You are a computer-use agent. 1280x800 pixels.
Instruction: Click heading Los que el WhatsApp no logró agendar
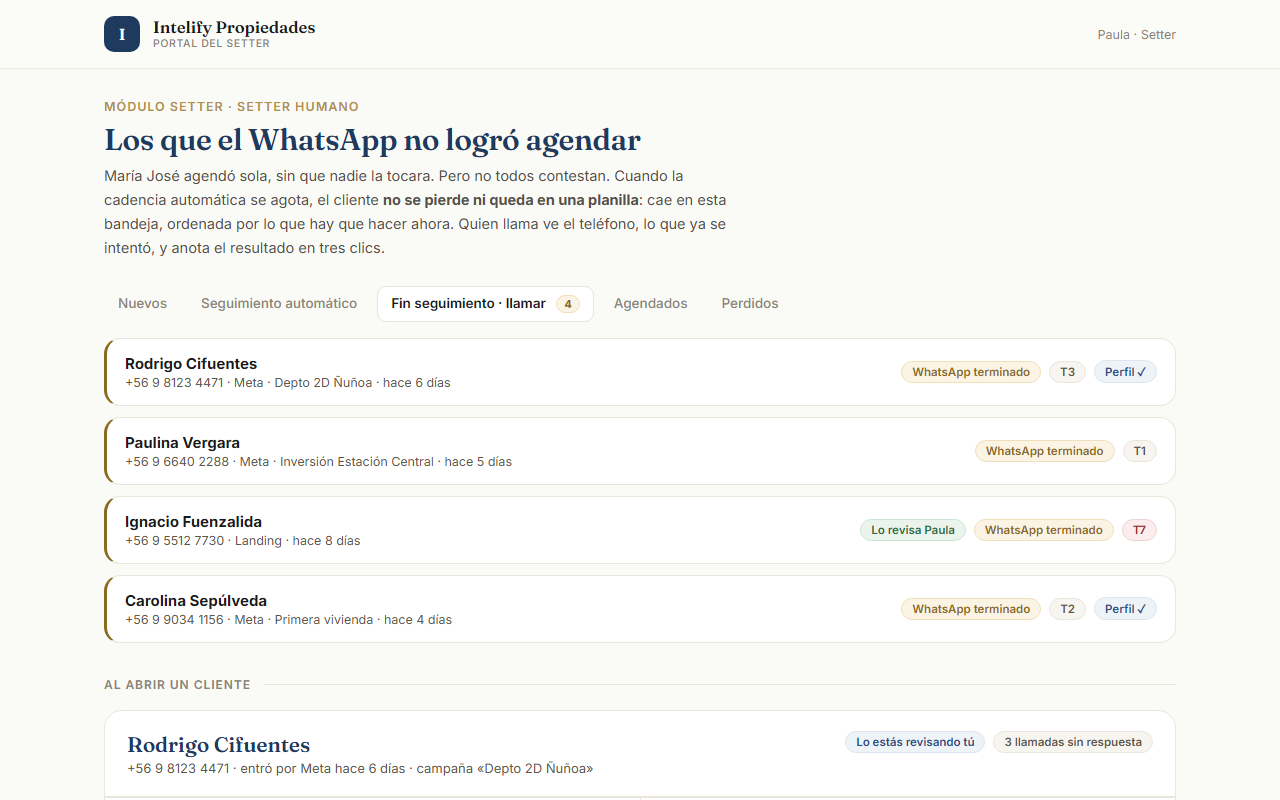pyautogui.click(x=372, y=140)
